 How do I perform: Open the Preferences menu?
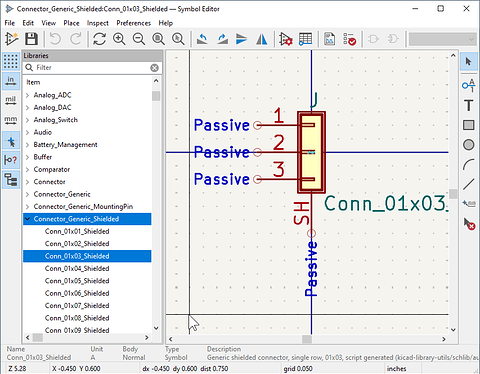tap(134, 23)
